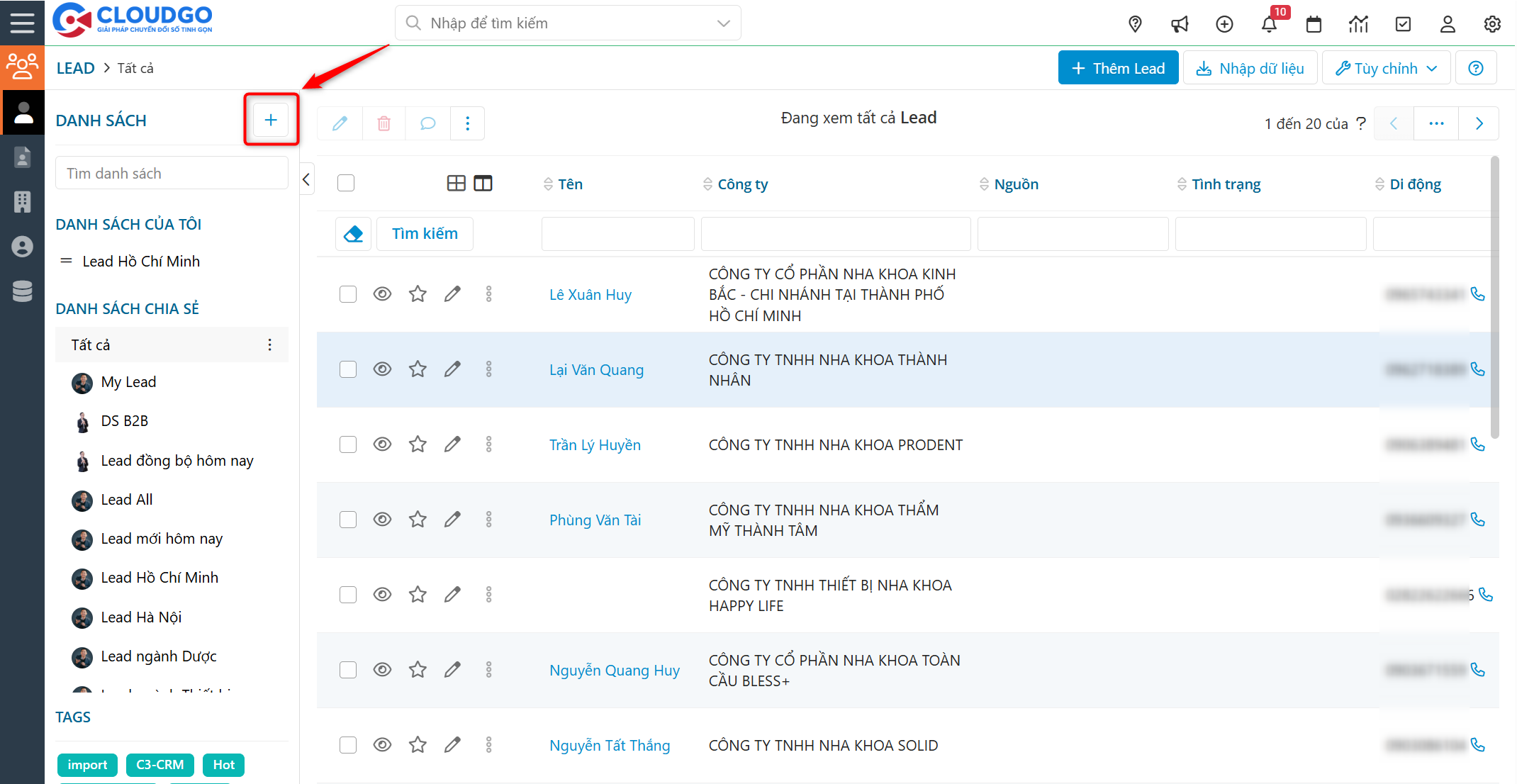The image size is (1517, 784).
Task: Select the My Lead shared list
Action: point(128,382)
